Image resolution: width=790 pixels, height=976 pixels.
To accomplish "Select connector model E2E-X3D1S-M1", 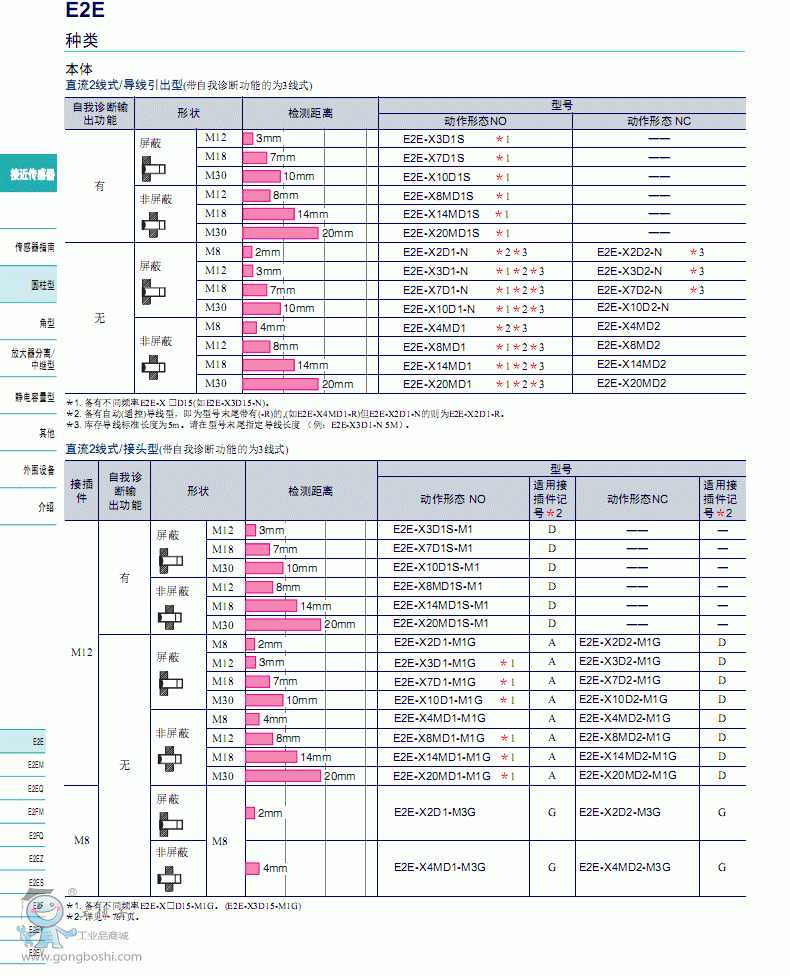I will click(433, 529).
